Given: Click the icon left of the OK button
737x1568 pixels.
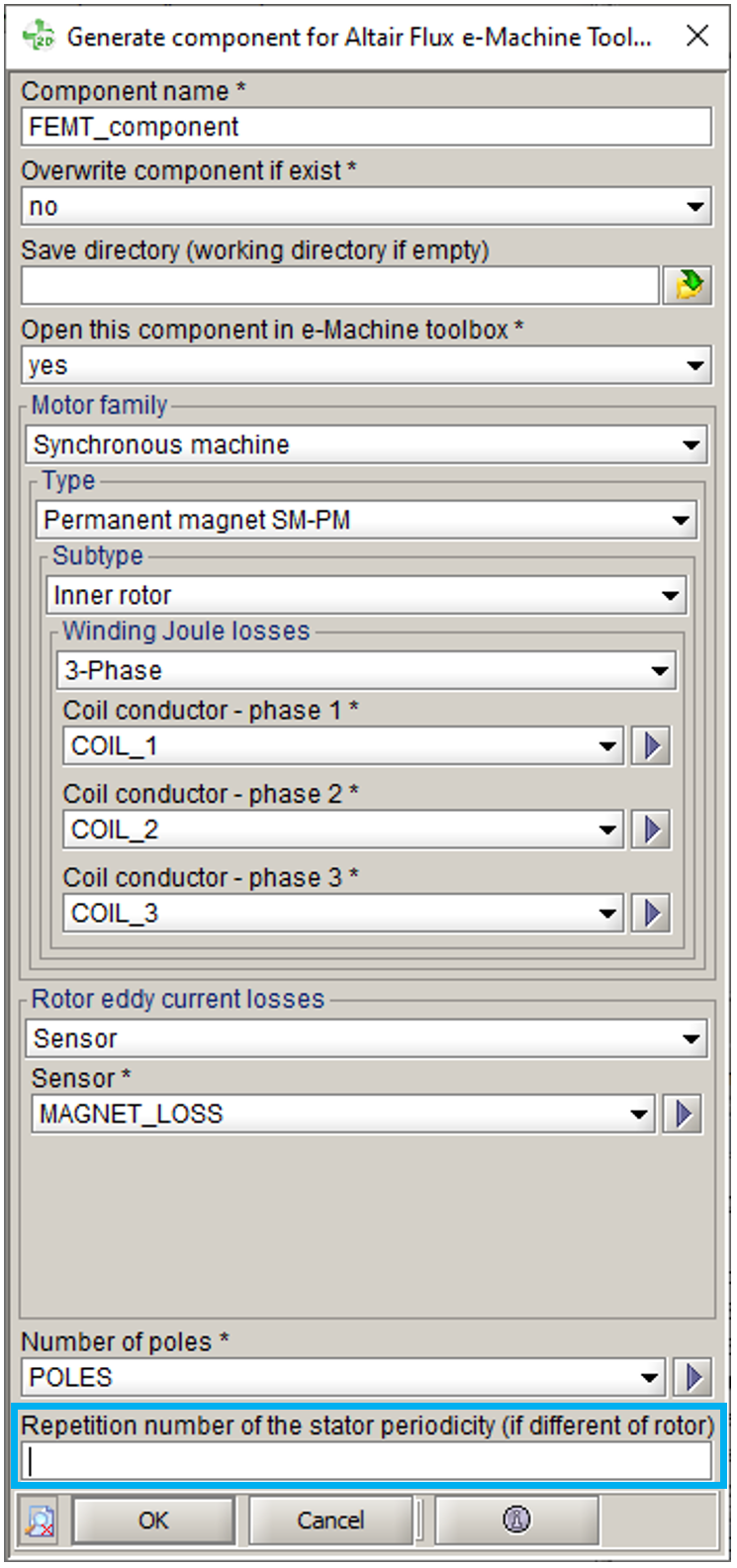Looking at the screenshot, I should [x=41, y=1520].
